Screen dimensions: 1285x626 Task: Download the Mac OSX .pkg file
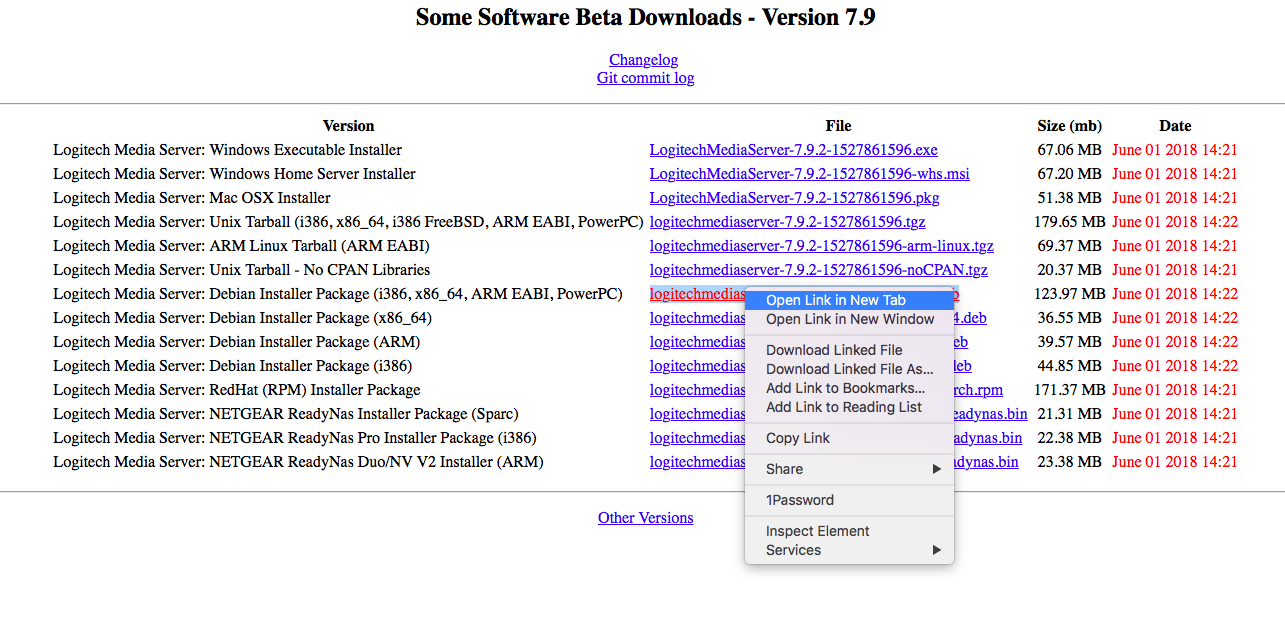795,198
